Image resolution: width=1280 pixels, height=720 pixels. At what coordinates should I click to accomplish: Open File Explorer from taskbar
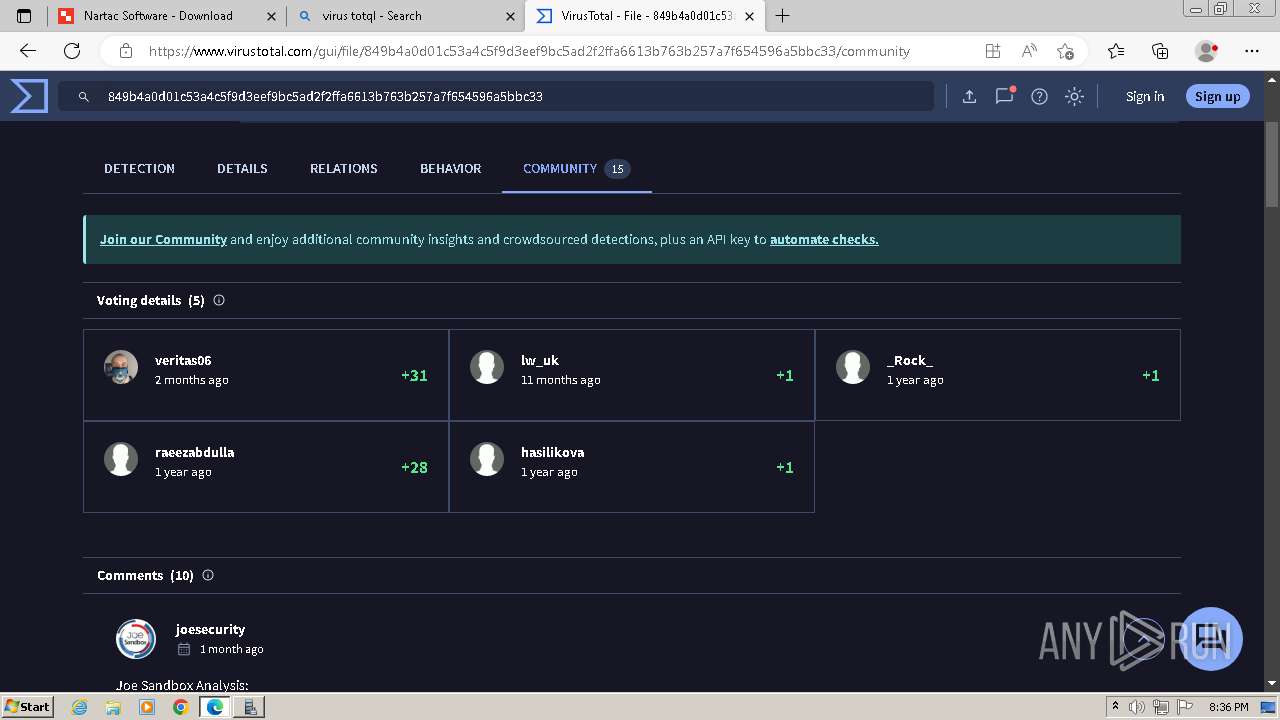(x=113, y=707)
